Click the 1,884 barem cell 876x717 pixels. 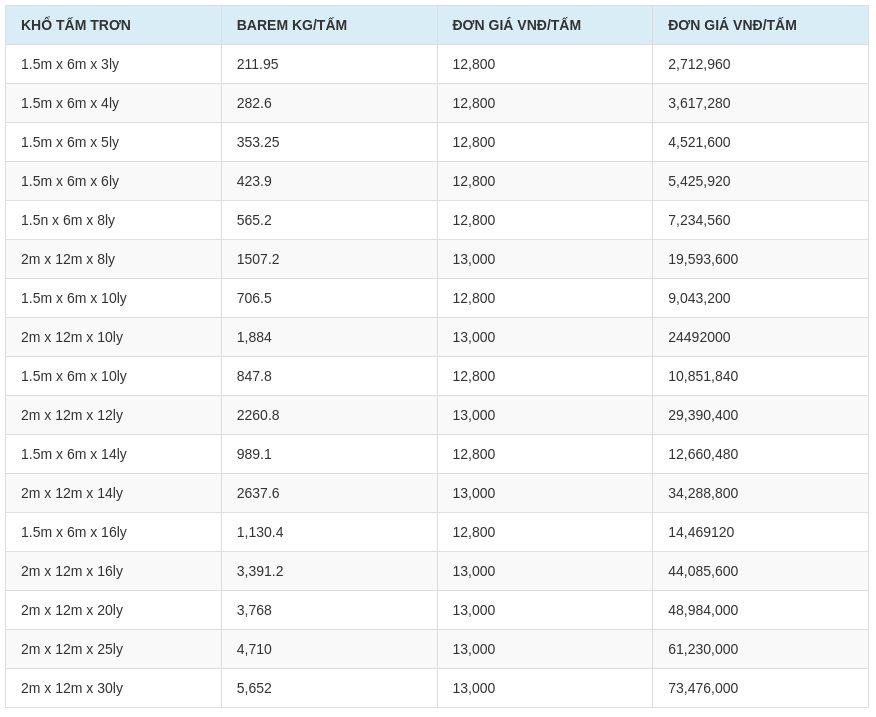point(254,337)
